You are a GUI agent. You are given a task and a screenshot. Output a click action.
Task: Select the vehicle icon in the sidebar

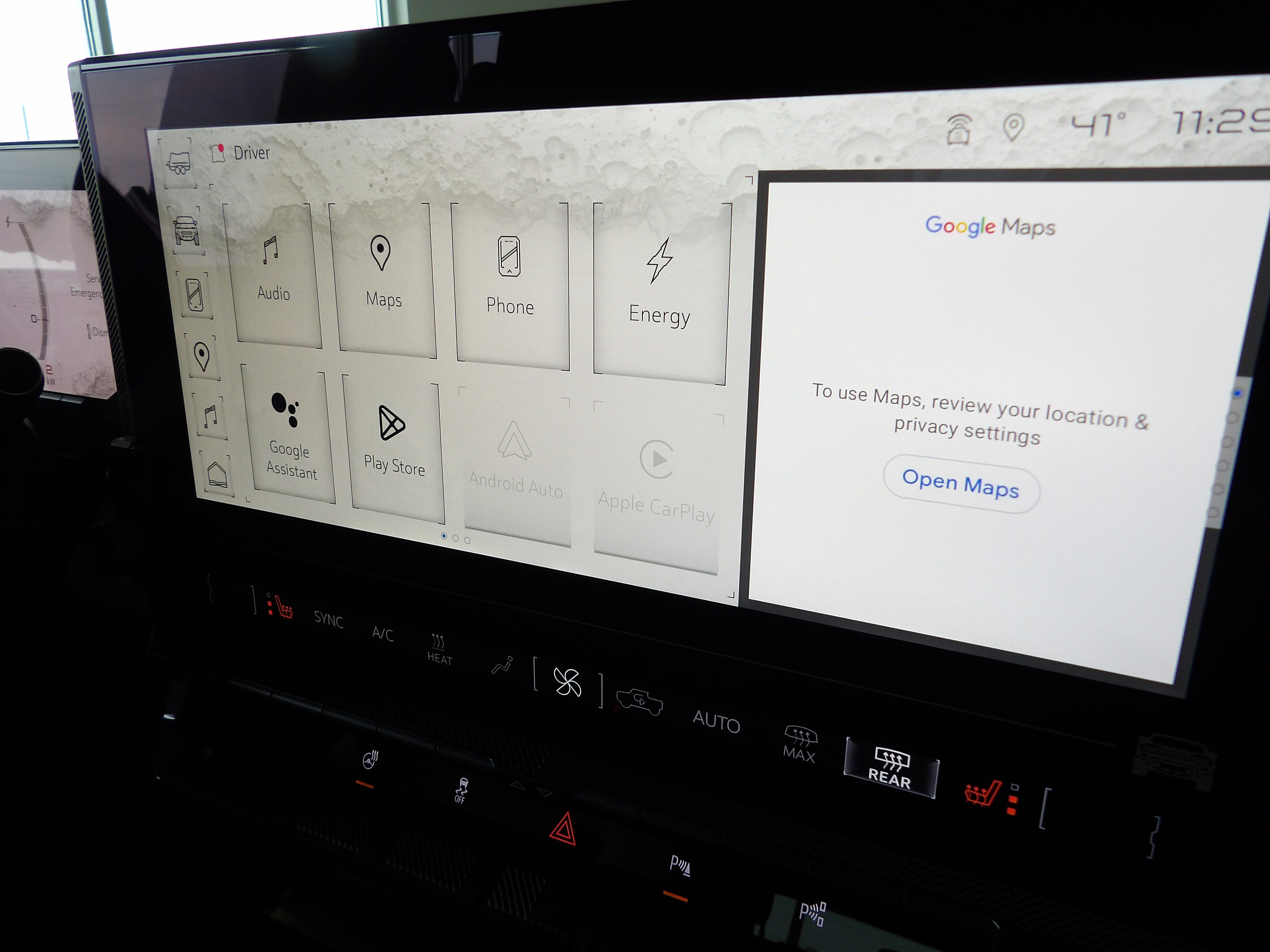click(x=186, y=229)
